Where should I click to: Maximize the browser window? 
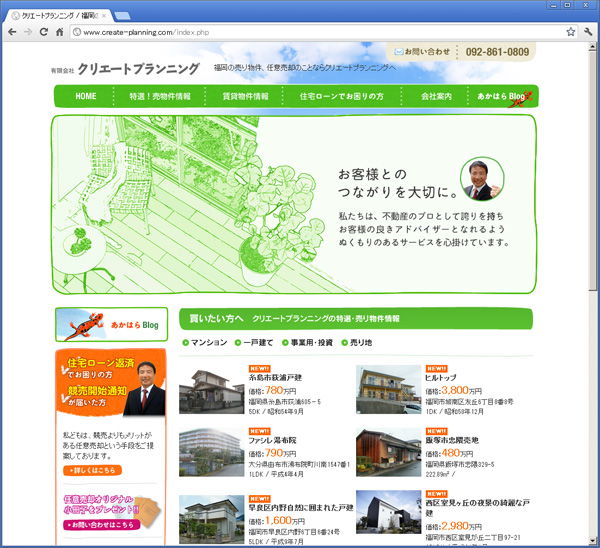[568, 5]
